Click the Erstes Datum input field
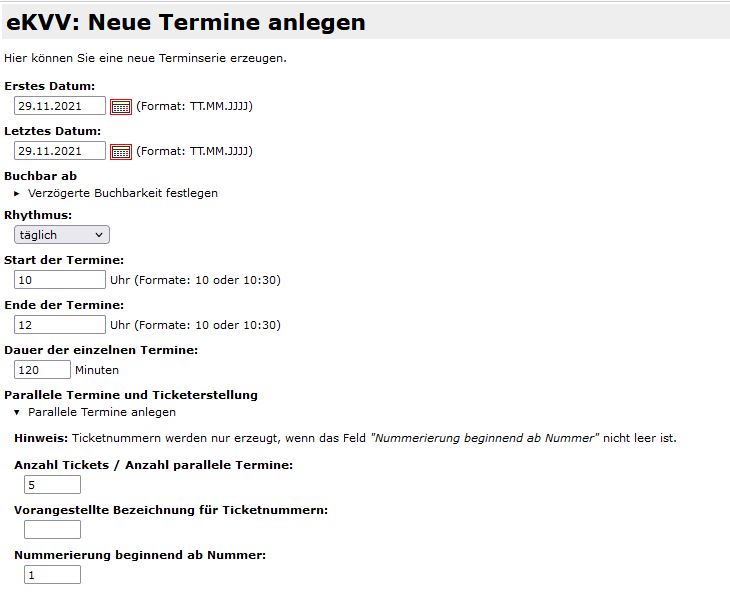Viewport: 730px width, 595px height. 60,106
